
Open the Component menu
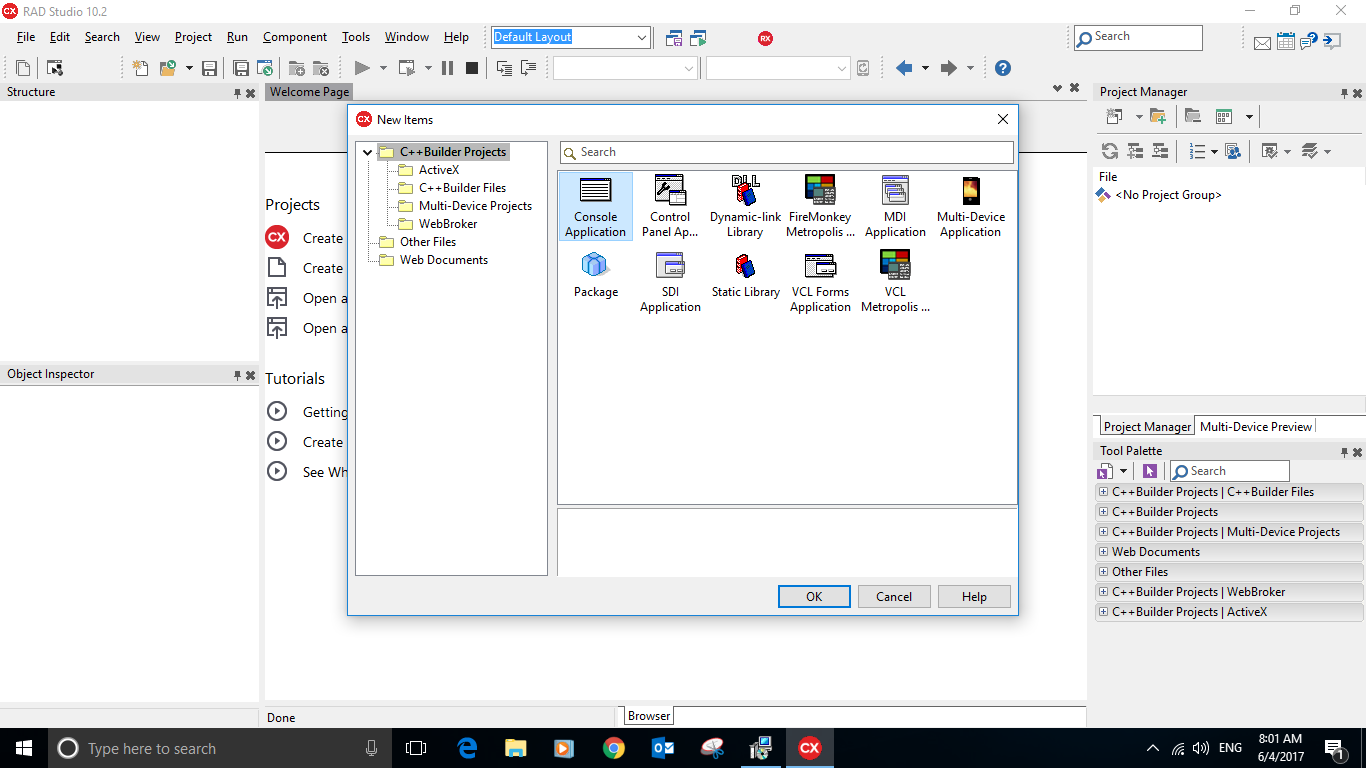coord(295,37)
